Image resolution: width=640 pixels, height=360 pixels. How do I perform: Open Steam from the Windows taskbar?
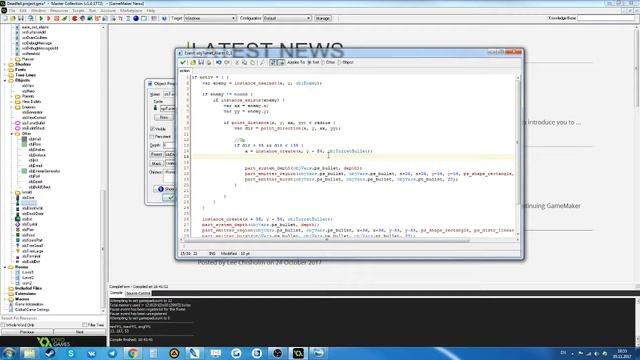coord(50,353)
